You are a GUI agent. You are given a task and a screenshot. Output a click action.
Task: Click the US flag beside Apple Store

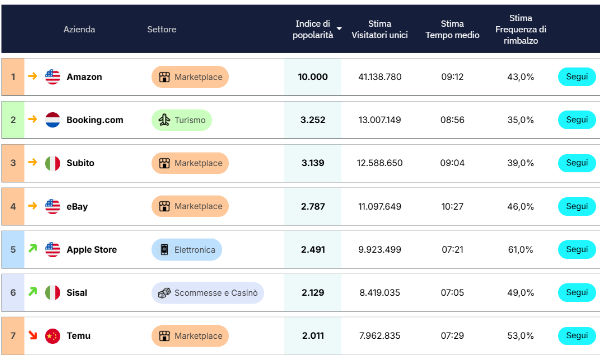[x=52, y=249]
